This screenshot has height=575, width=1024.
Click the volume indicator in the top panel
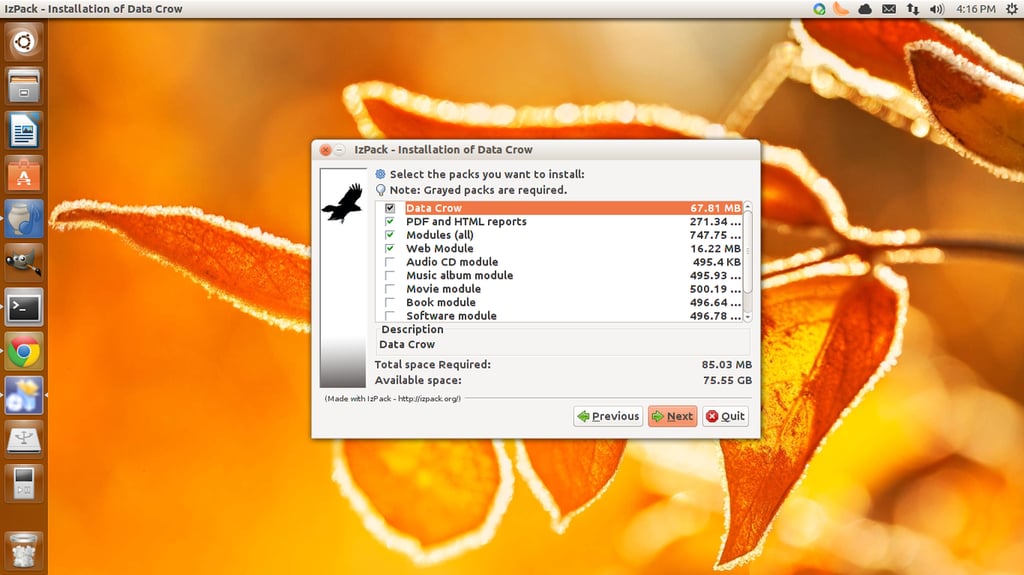(936, 9)
